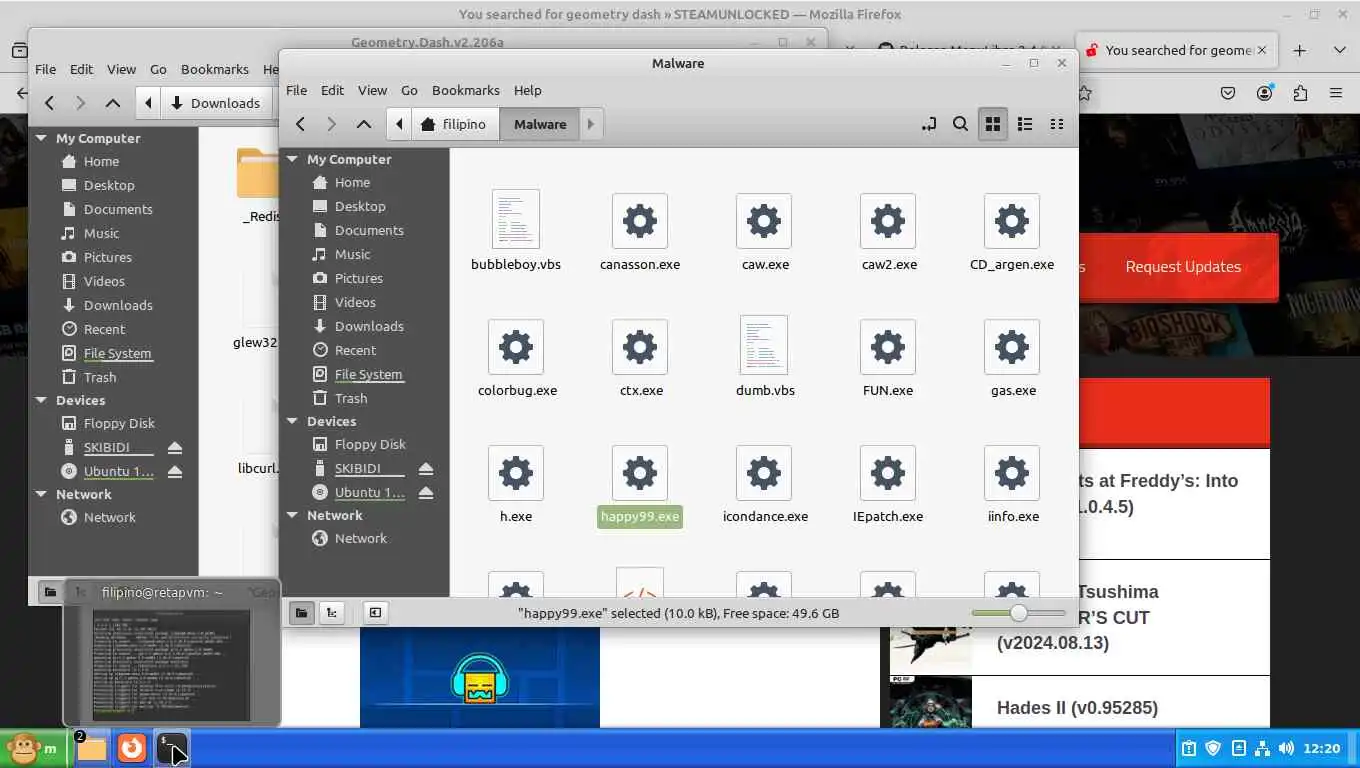
Task: Click the terminal window preview thumbnail
Action: point(172,664)
